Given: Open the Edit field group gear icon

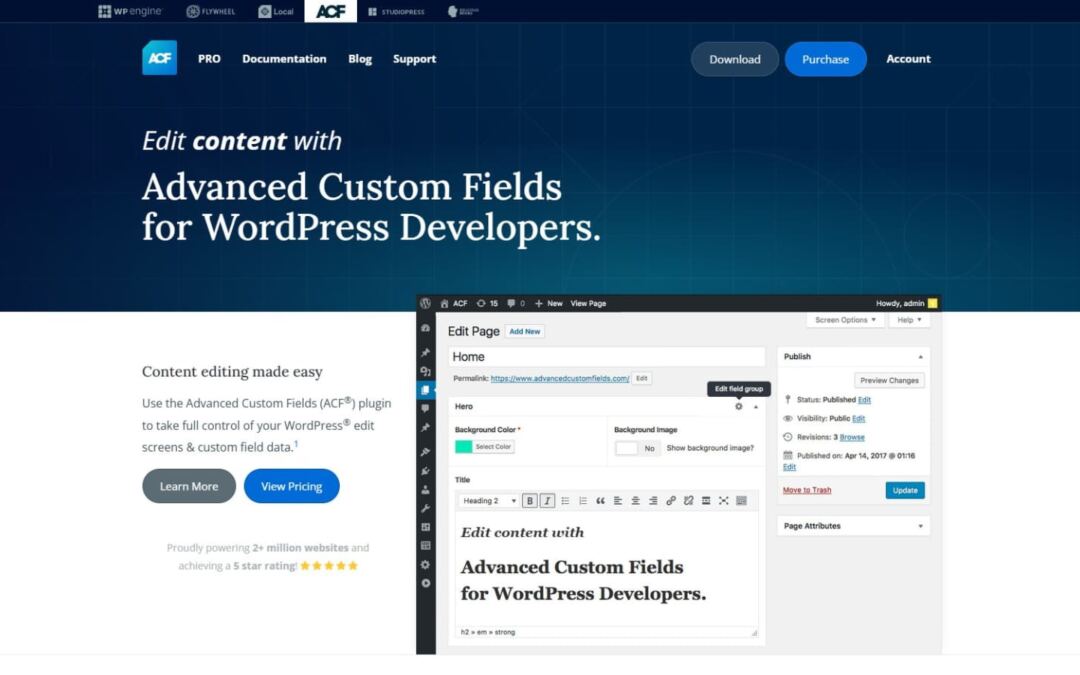Looking at the screenshot, I should [738, 407].
